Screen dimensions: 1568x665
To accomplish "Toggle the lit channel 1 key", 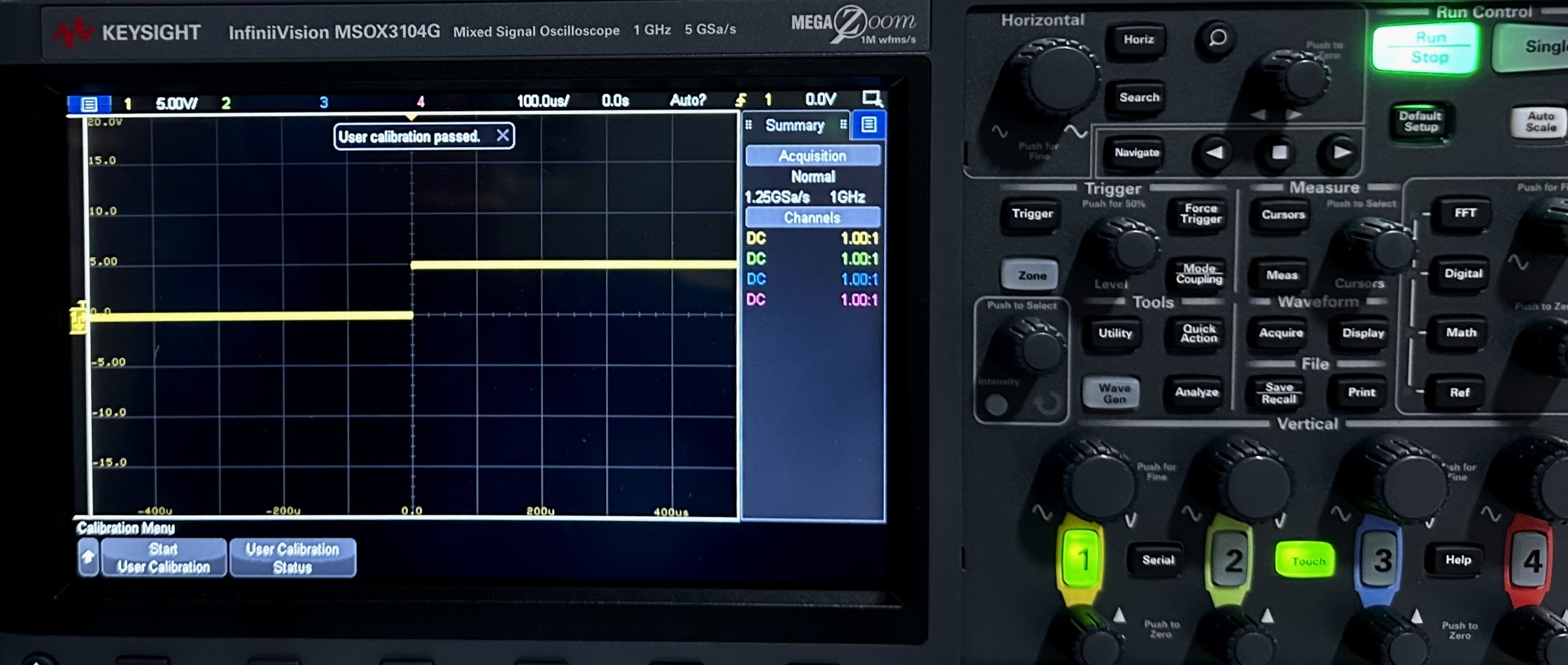I will tap(1082, 560).
